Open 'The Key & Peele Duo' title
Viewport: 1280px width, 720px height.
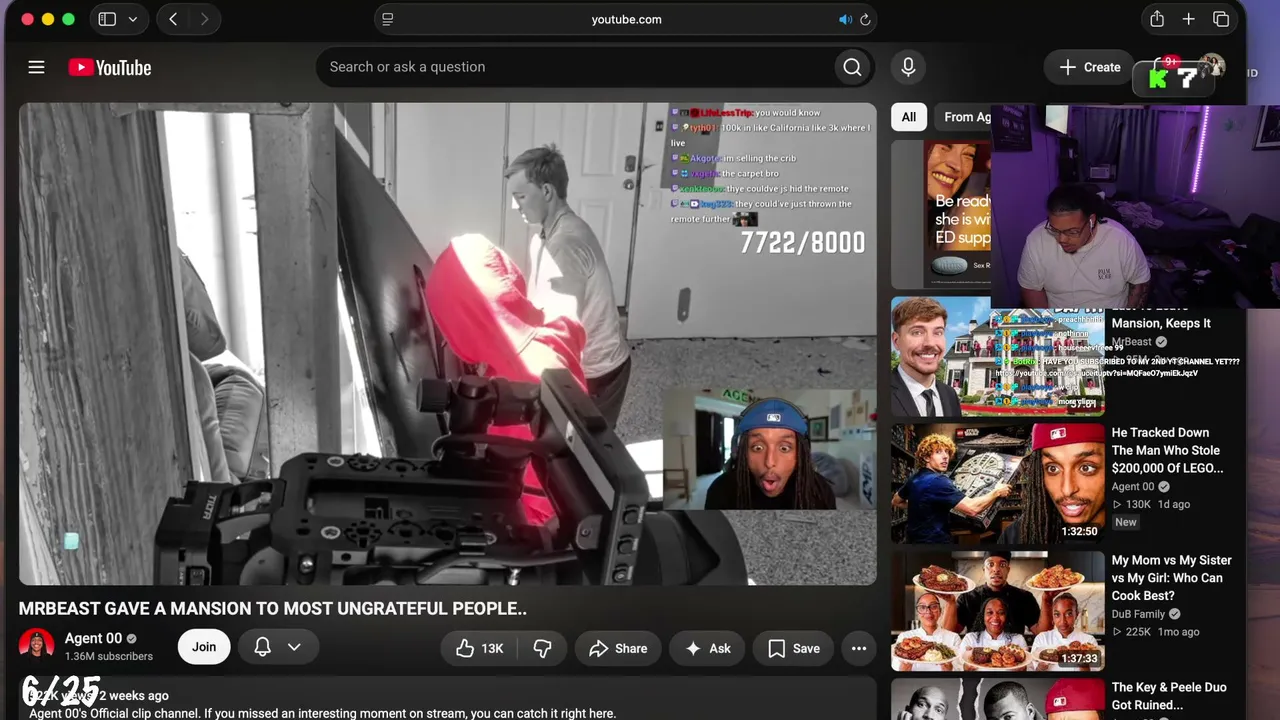(x=1169, y=696)
